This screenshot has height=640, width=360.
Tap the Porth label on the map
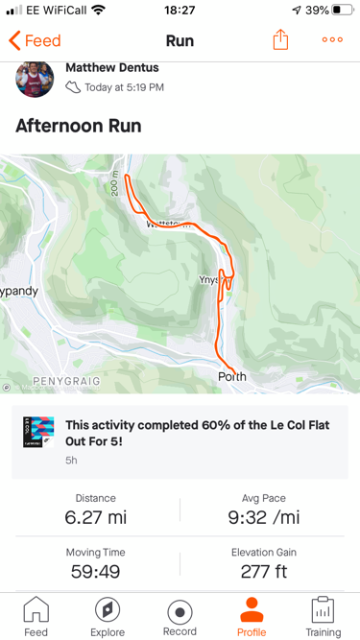[x=232, y=376]
